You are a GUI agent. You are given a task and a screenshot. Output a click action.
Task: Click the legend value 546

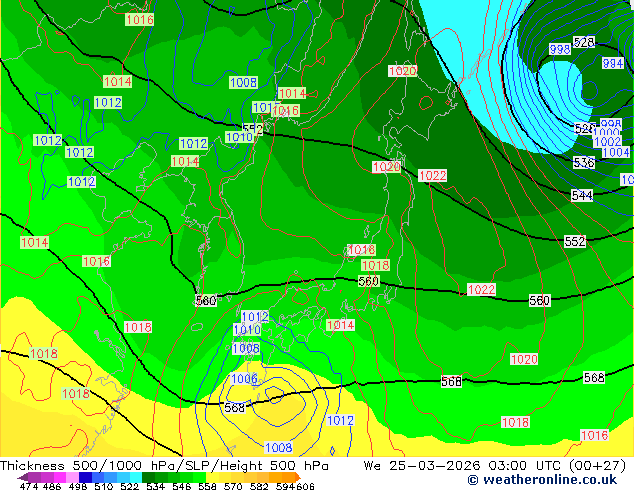(x=181, y=486)
